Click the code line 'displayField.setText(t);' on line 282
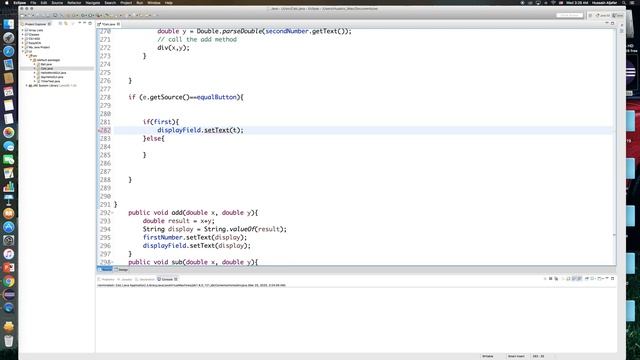Screen dimensions: 640x360 tap(200, 130)
